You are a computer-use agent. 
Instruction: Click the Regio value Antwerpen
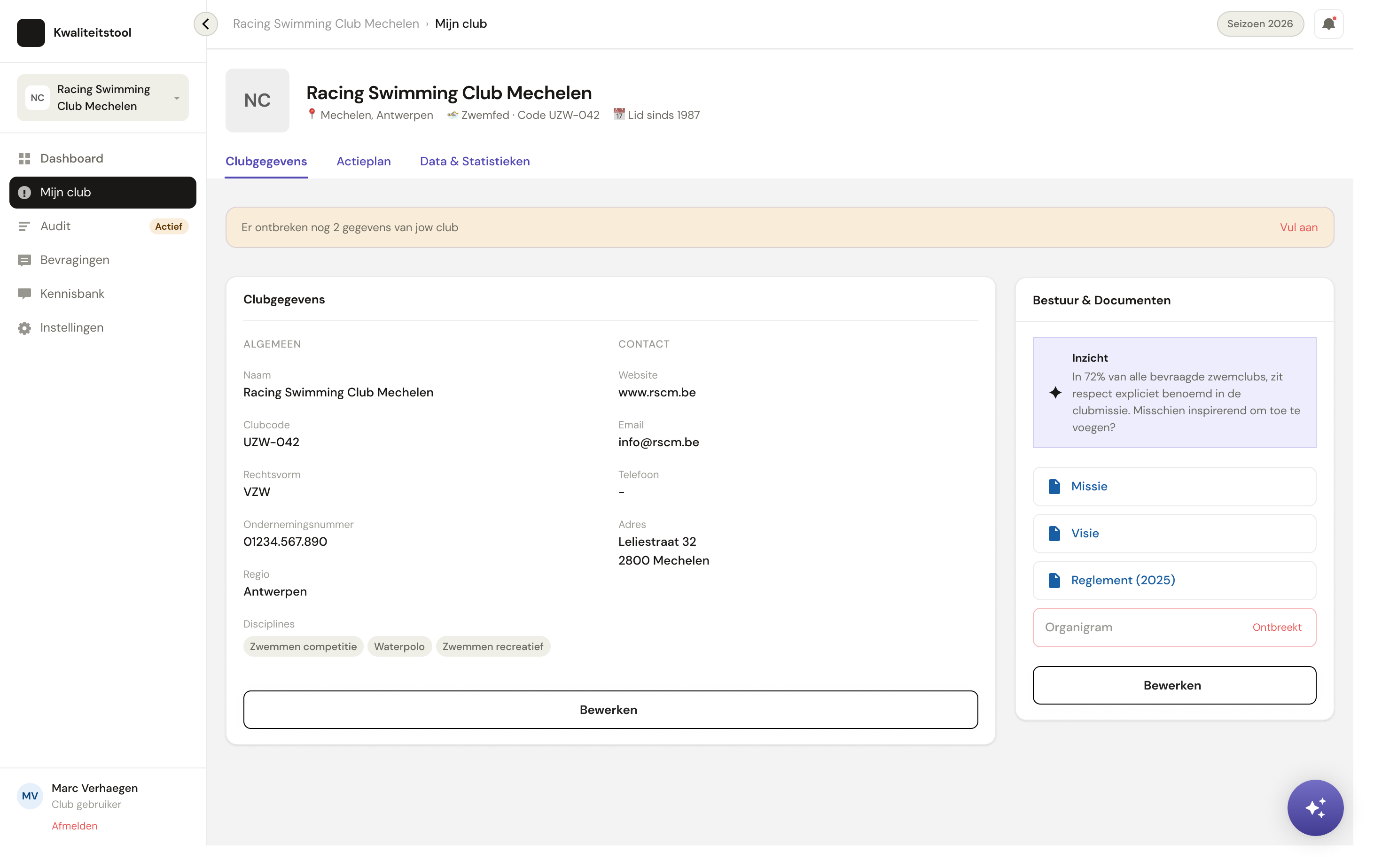click(x=275, y=591)
